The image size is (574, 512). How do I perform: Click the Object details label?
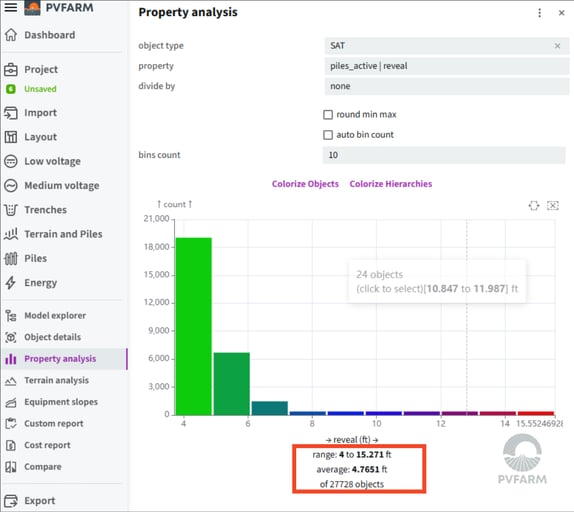(x=52, y=337)
